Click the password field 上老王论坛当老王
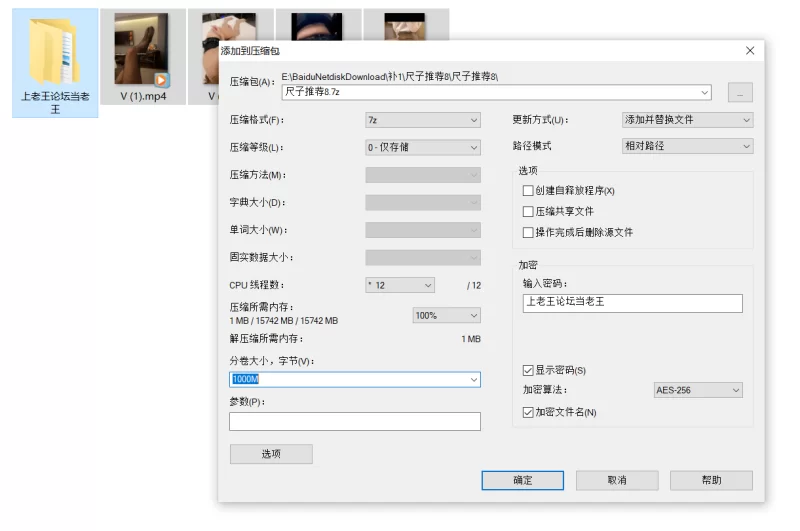 [632, 303]
